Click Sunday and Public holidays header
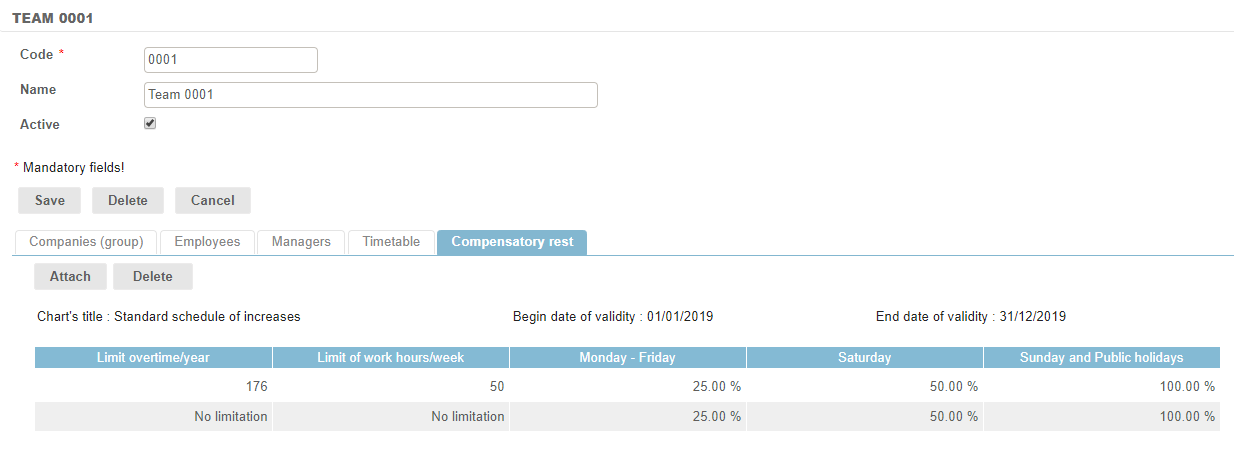Viewport: 1234px width, 450px height. (1101, 357)
